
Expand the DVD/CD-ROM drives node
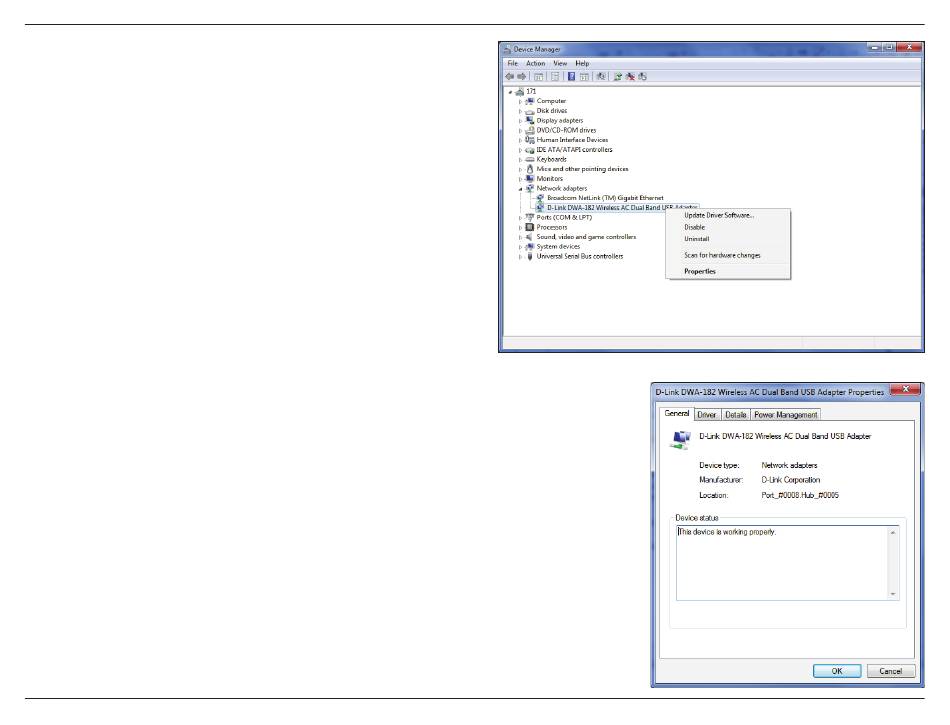point(520,131)
